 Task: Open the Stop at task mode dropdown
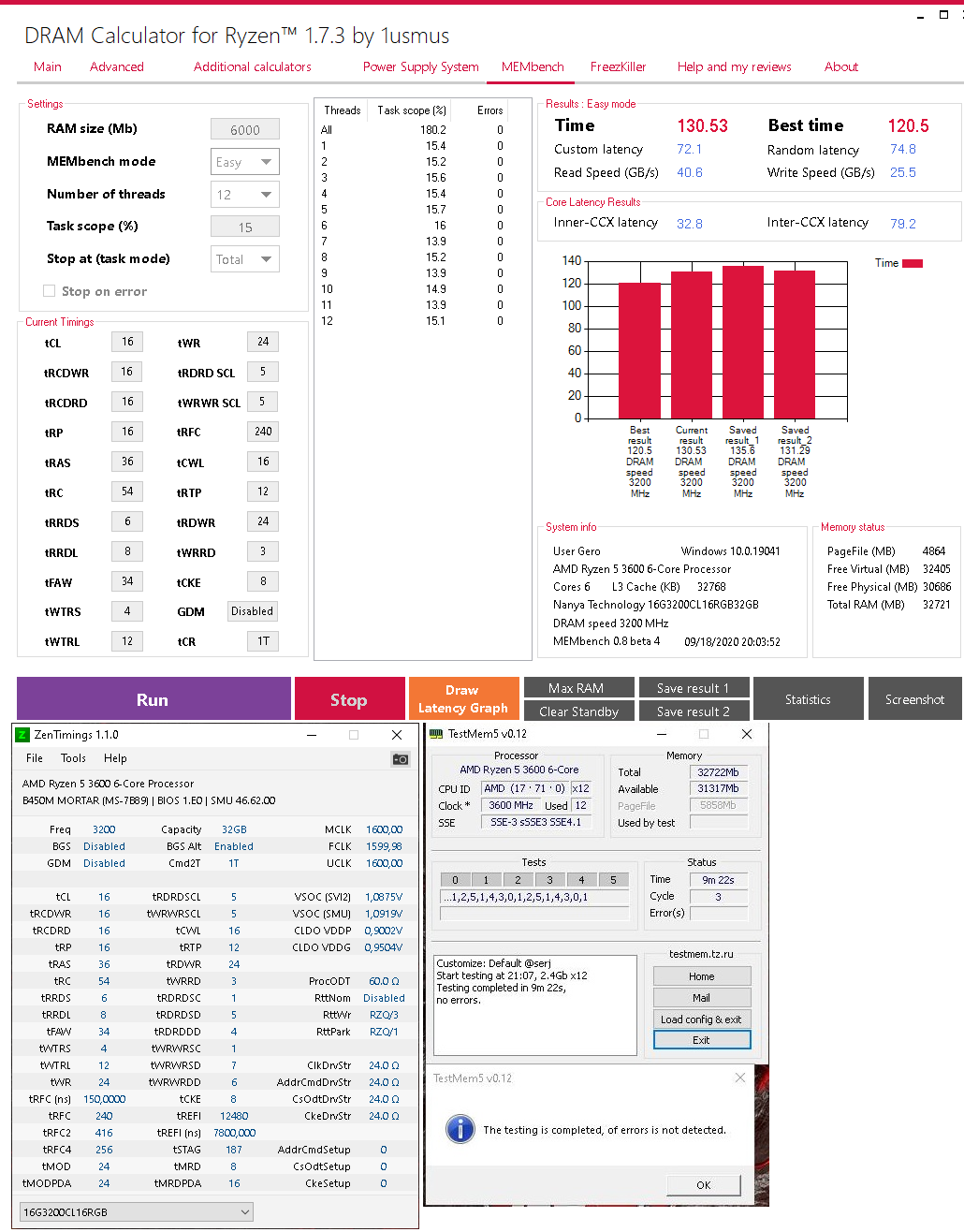tap(244, 258)
